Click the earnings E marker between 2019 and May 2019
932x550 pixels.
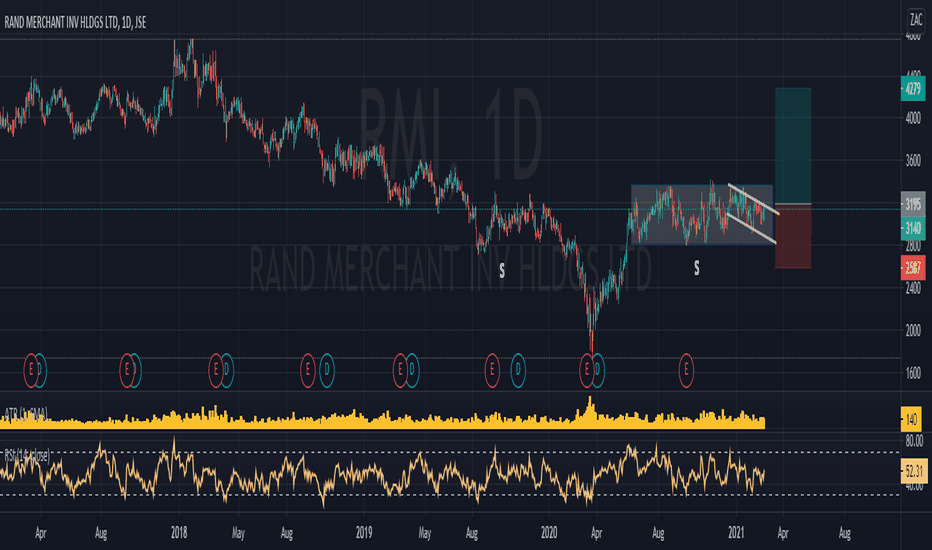coord(400,370)
